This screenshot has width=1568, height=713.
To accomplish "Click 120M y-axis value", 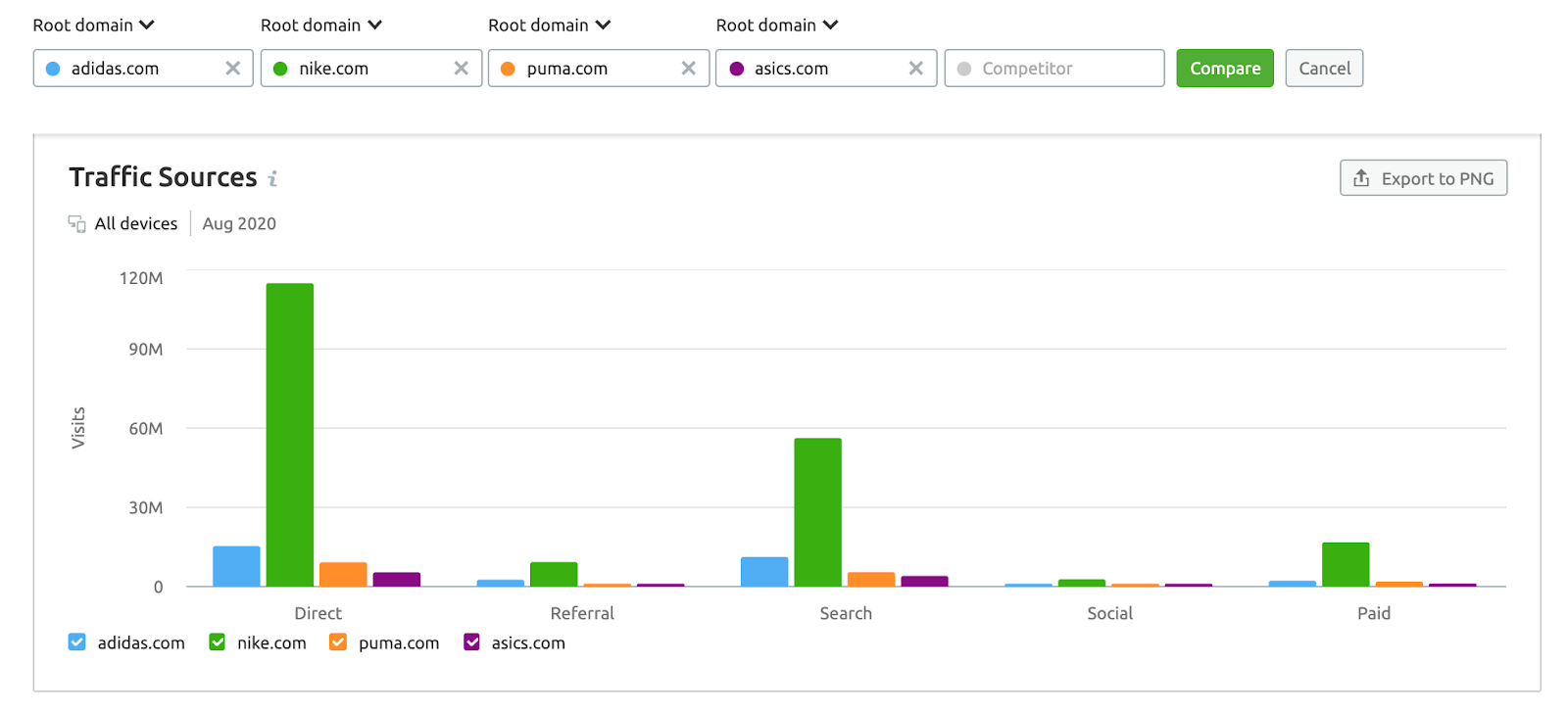I will [141, 278].
